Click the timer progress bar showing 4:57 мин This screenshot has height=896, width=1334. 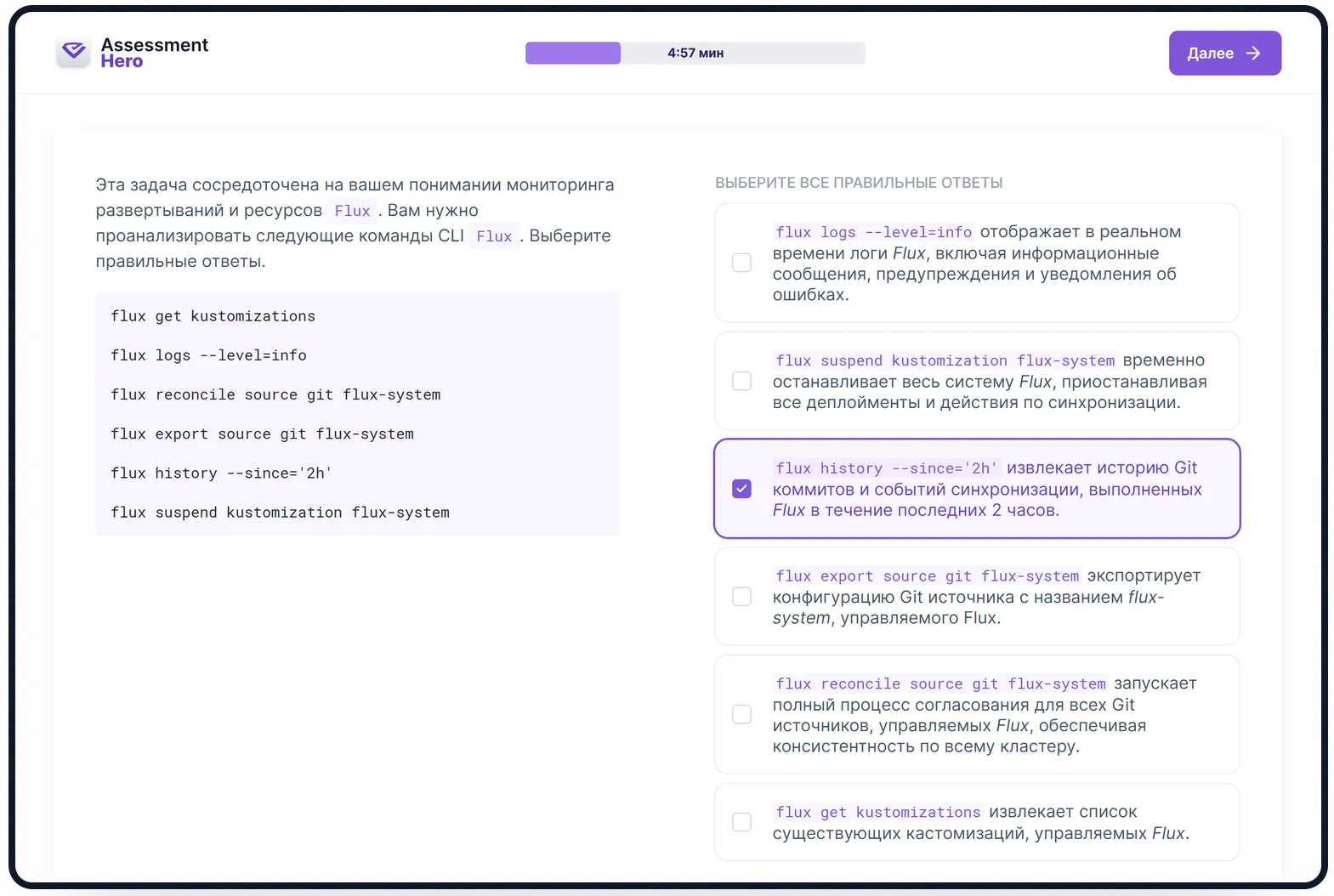click(695, 53)
